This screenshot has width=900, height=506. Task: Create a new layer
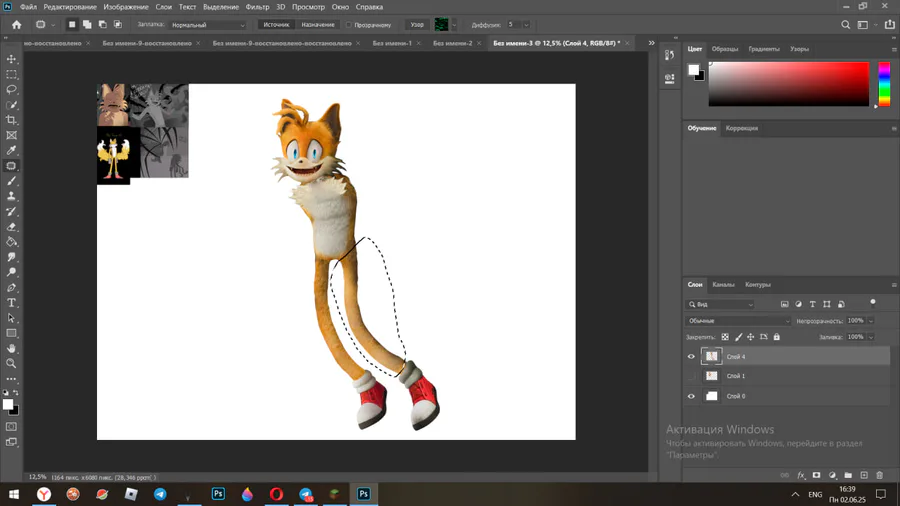pos(864,475)
